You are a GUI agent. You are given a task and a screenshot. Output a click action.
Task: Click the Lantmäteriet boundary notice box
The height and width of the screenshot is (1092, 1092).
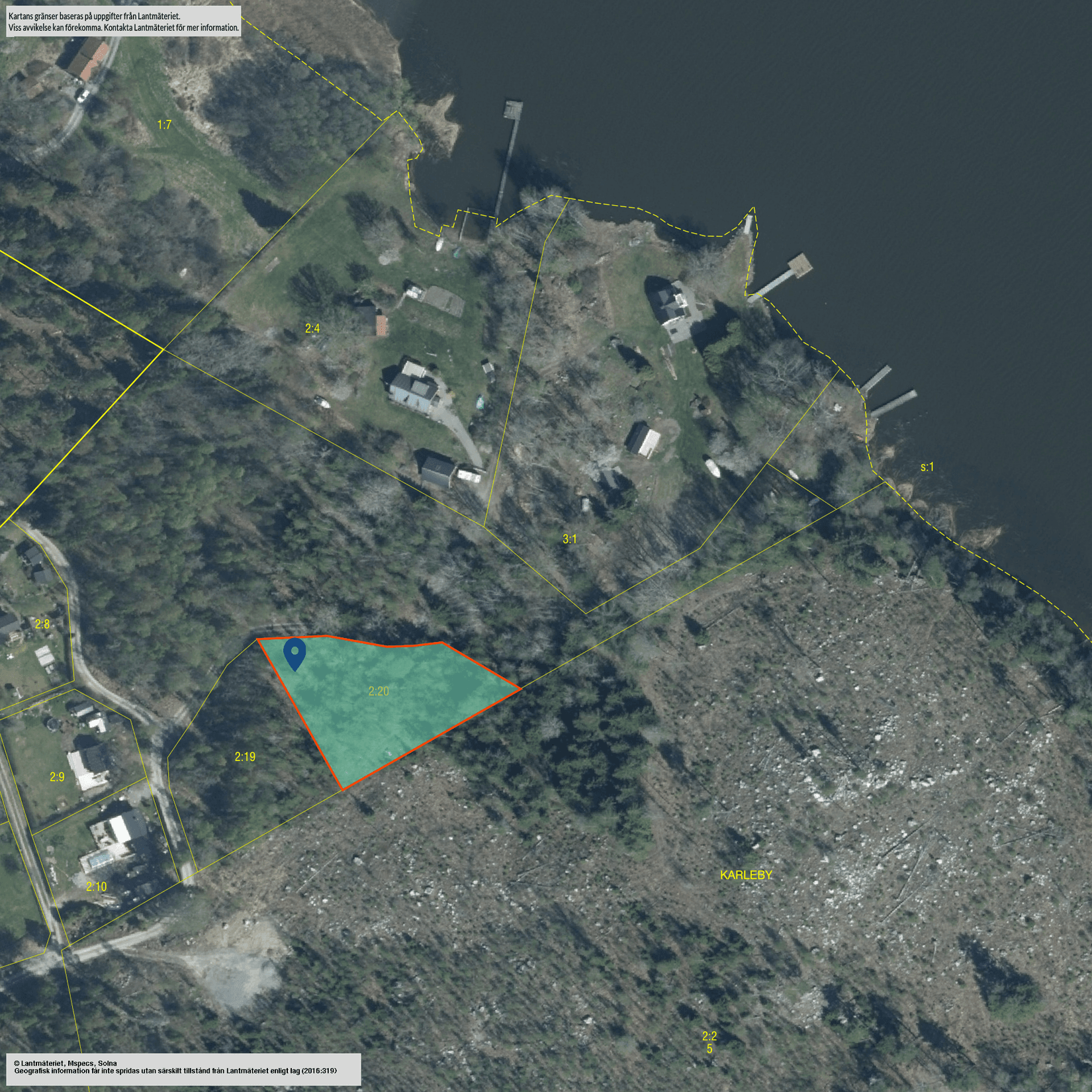[x=123, y=21]
